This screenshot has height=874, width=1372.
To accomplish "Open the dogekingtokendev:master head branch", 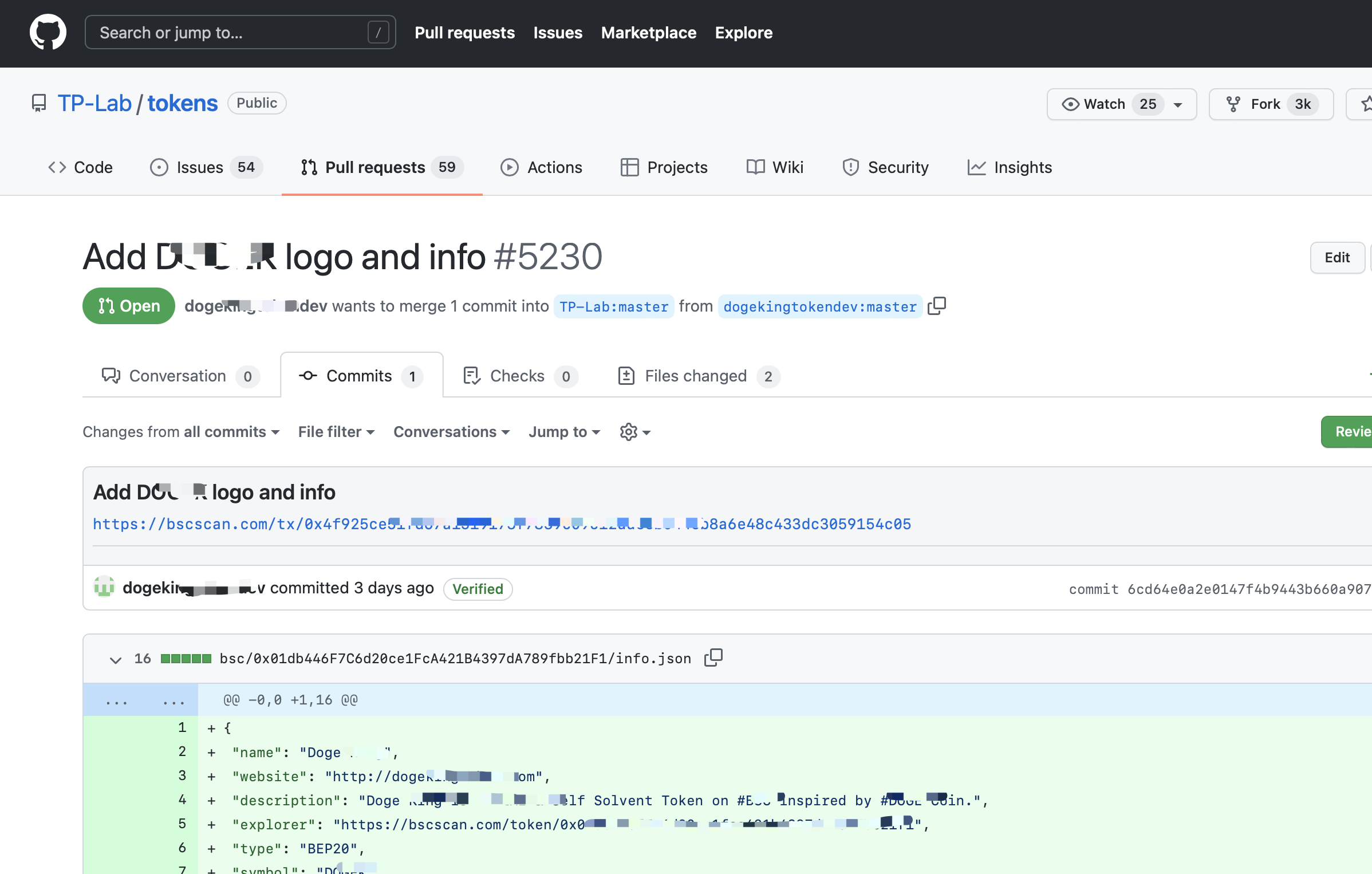I will point(819,306).
